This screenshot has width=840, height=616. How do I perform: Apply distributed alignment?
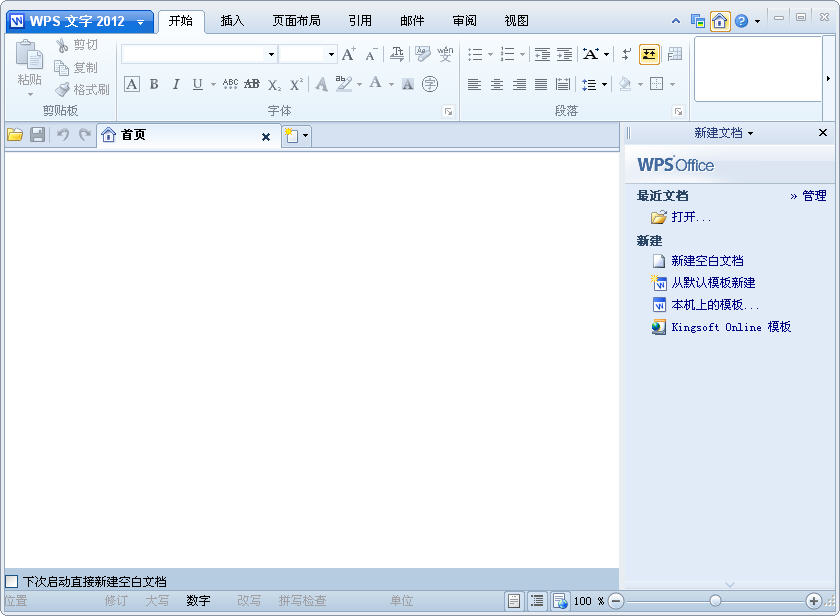562,84
